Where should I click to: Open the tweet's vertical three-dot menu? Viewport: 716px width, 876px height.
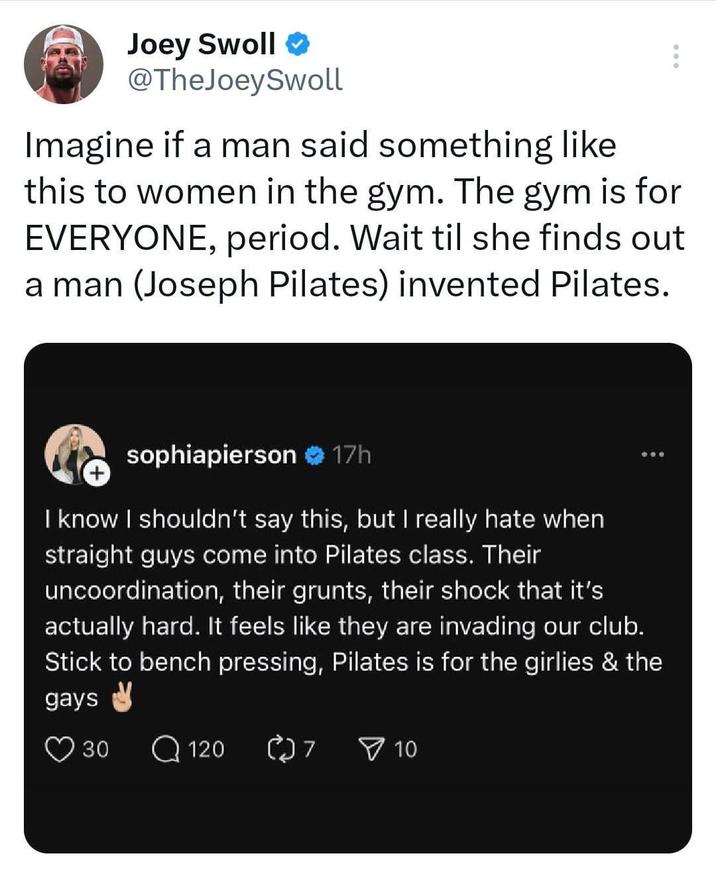click(x=677, y=56)
